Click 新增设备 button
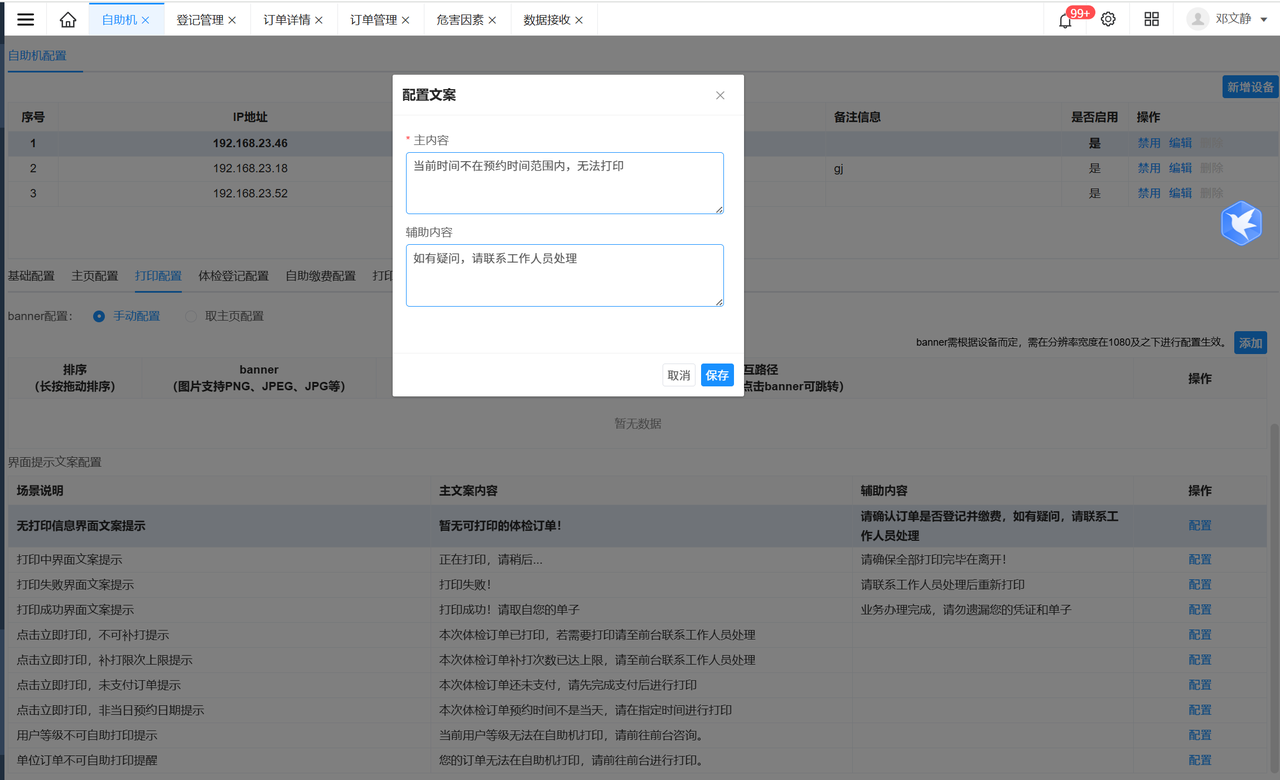 [x=1250, y=87]
